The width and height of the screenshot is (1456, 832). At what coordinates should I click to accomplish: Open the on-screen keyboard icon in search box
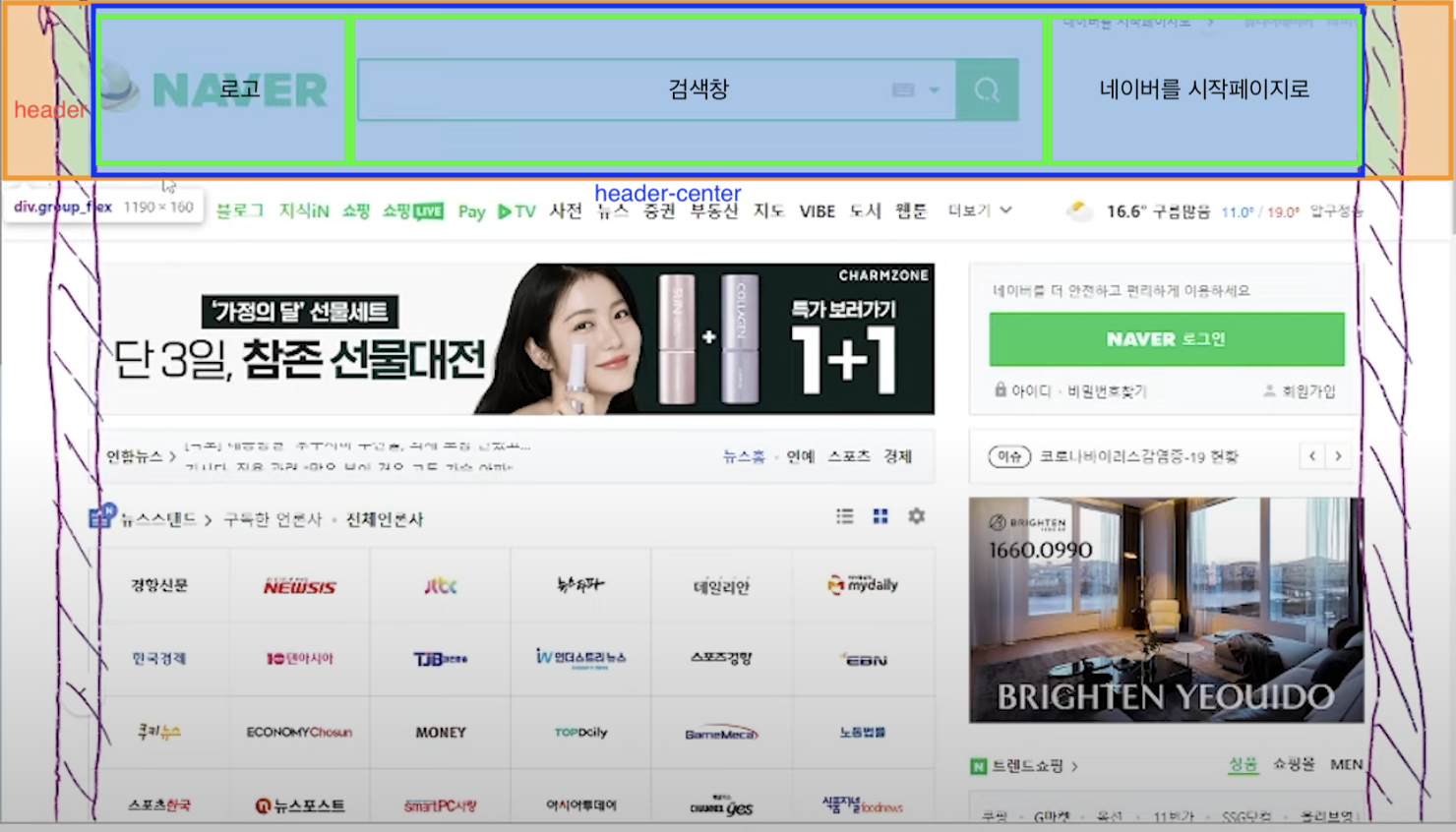coord(903,90)
